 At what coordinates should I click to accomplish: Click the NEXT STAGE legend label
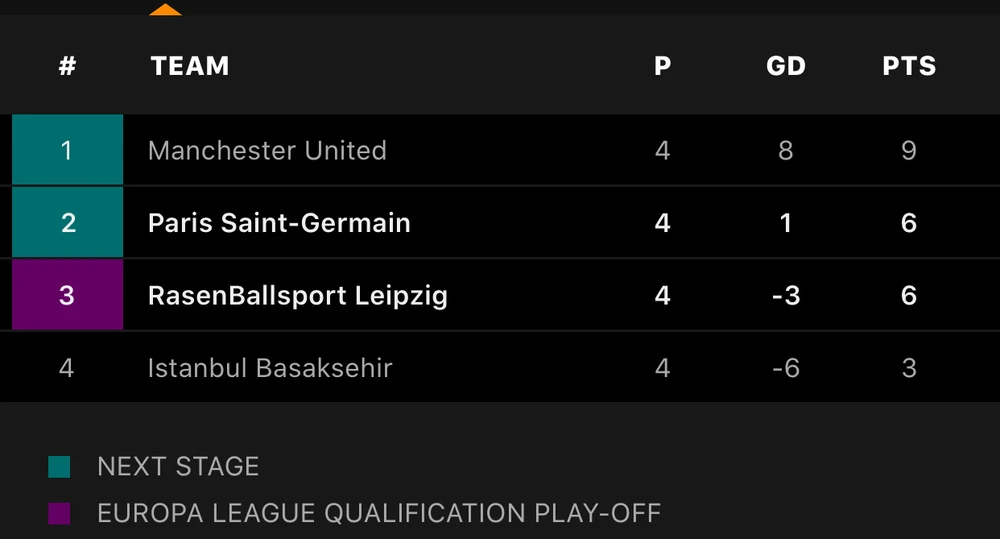pos(178,466)
